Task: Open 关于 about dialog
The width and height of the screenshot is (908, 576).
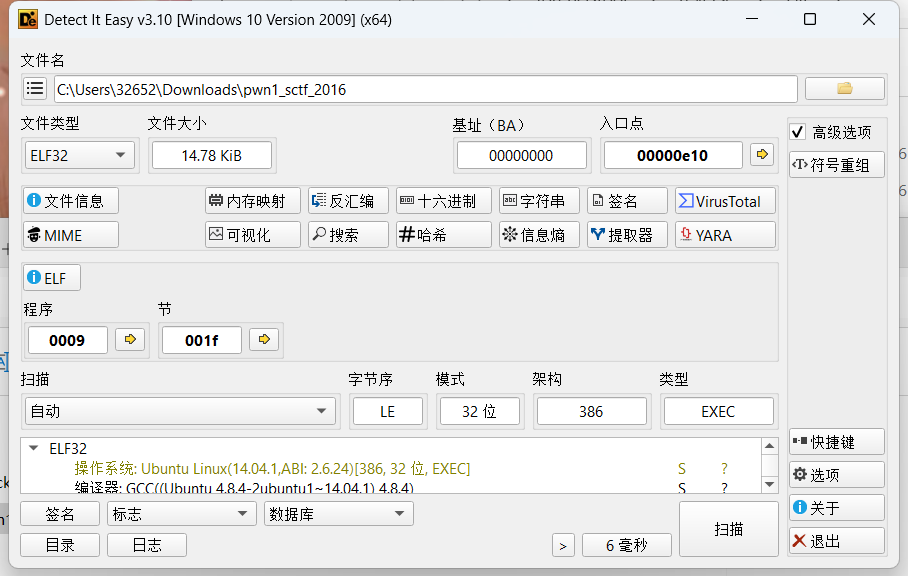Action: 837,508
